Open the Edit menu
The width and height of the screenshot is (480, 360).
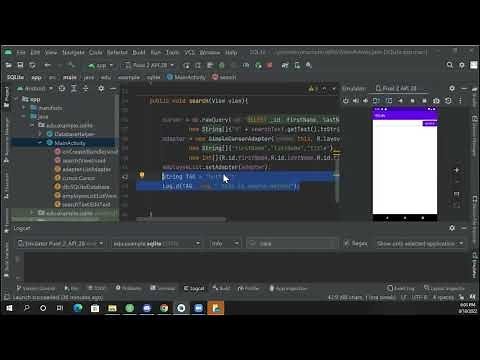click(35, 53)
